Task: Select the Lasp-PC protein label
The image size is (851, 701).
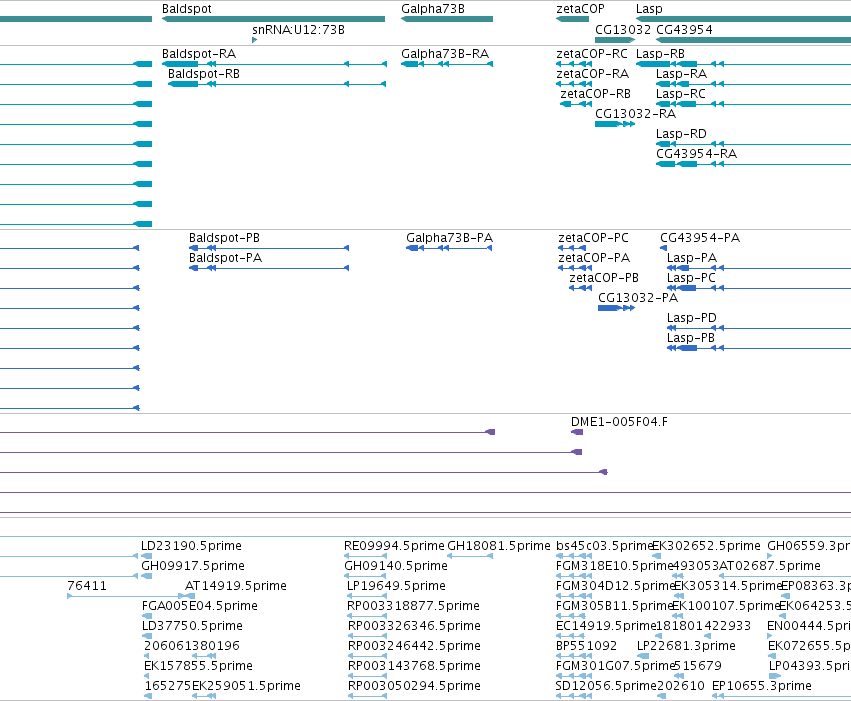Action: point(691,278)
